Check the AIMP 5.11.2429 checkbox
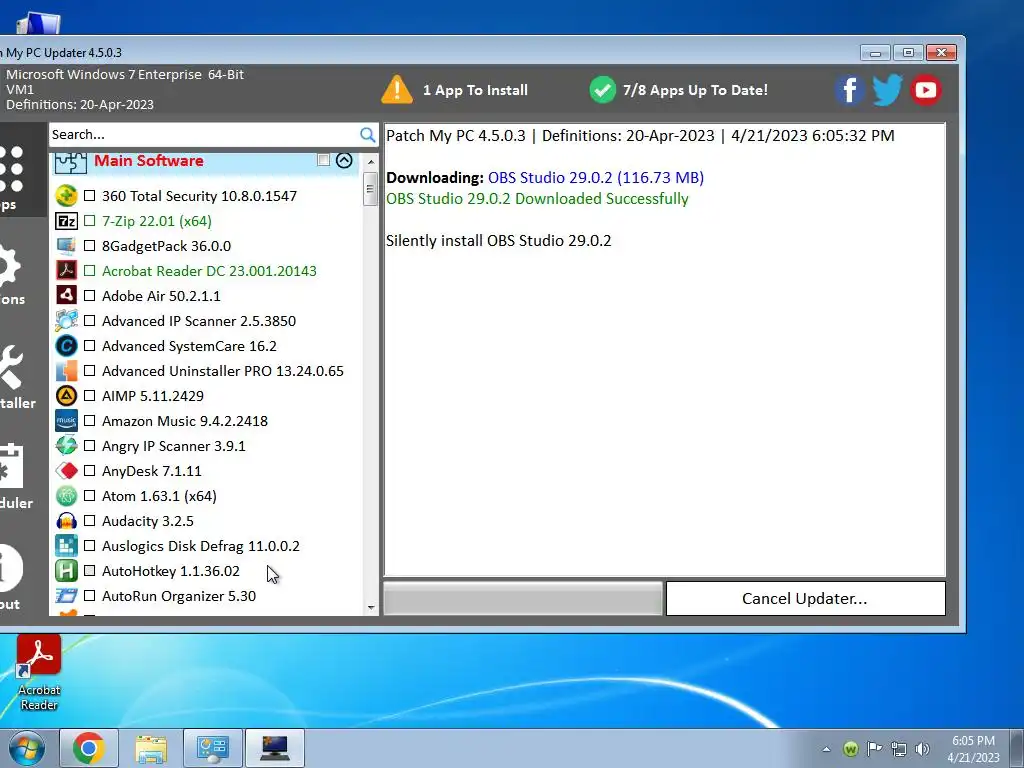Image resolution: width=1024 pixels, height=768 pixels. [x=89, y=396]
